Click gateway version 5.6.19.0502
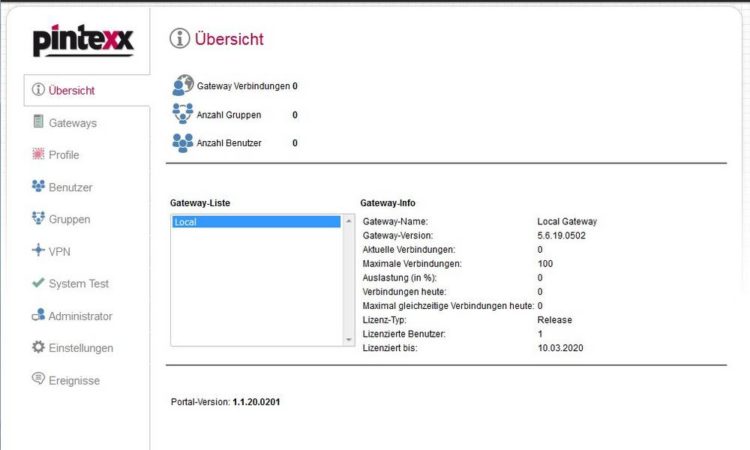The width and height of the screenshot is (750, 450). pyautogui.click(x=561, y=235)
